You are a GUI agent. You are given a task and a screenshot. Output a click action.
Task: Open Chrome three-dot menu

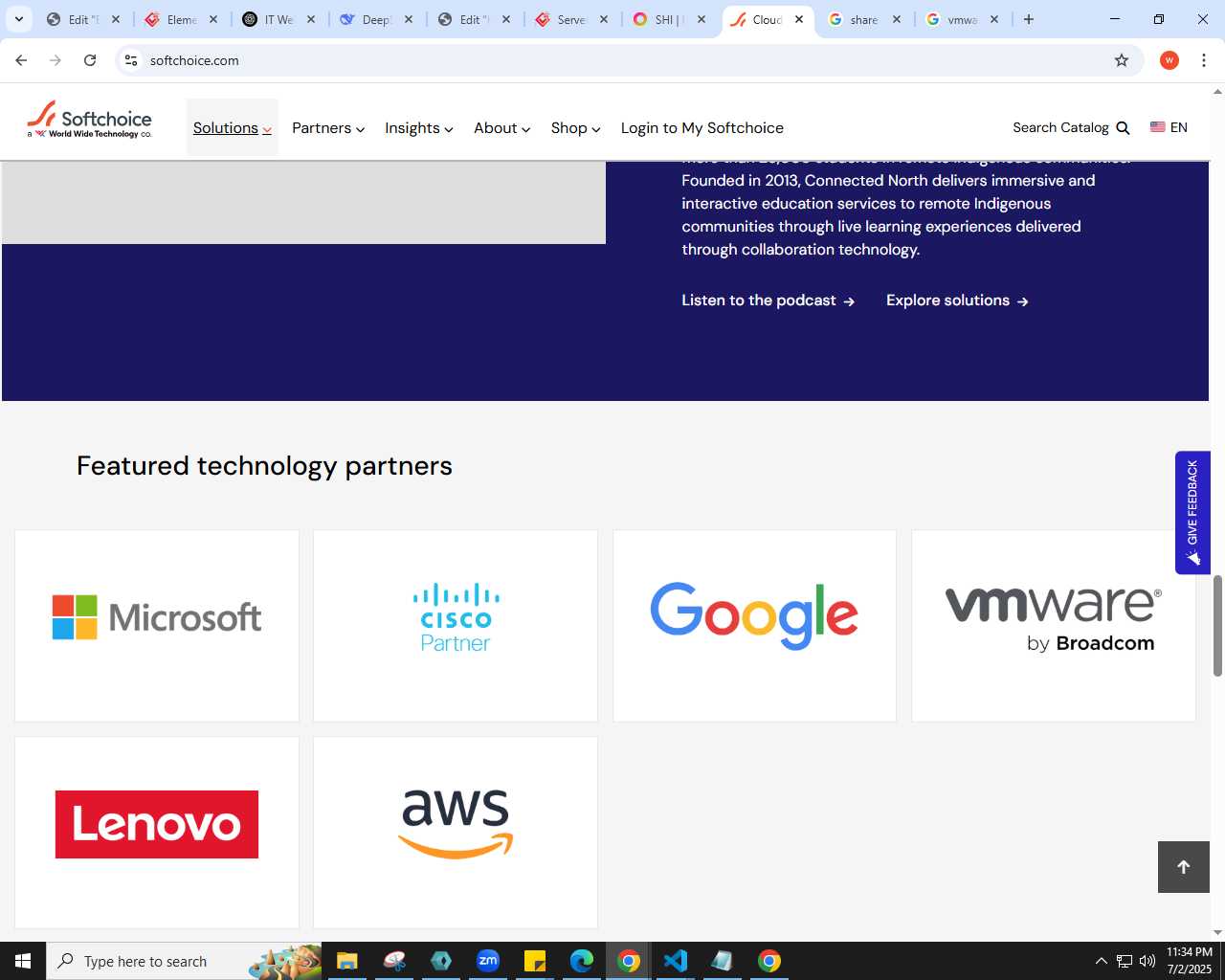pos(1204,60)
